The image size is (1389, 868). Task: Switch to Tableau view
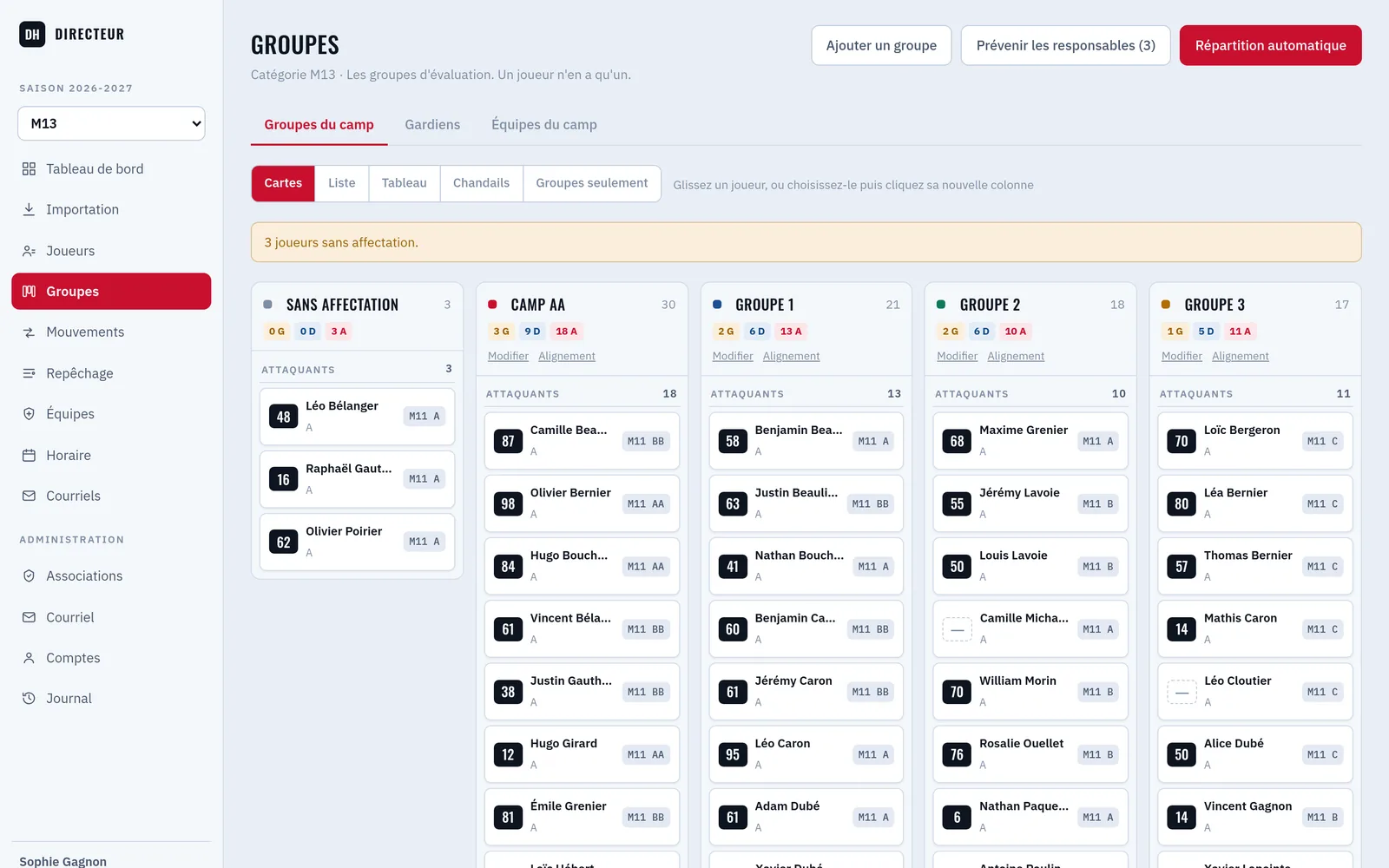pyautogui.click(x=405, y=183)
